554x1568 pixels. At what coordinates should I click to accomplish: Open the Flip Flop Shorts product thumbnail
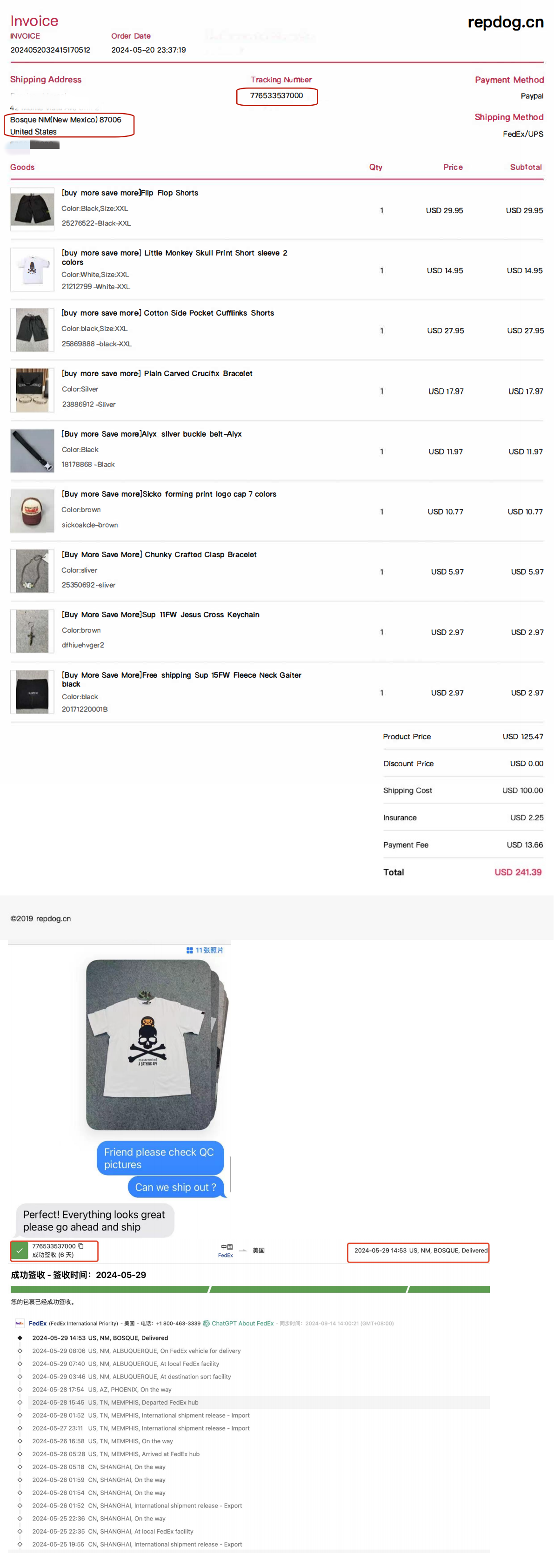click(32, 209)
